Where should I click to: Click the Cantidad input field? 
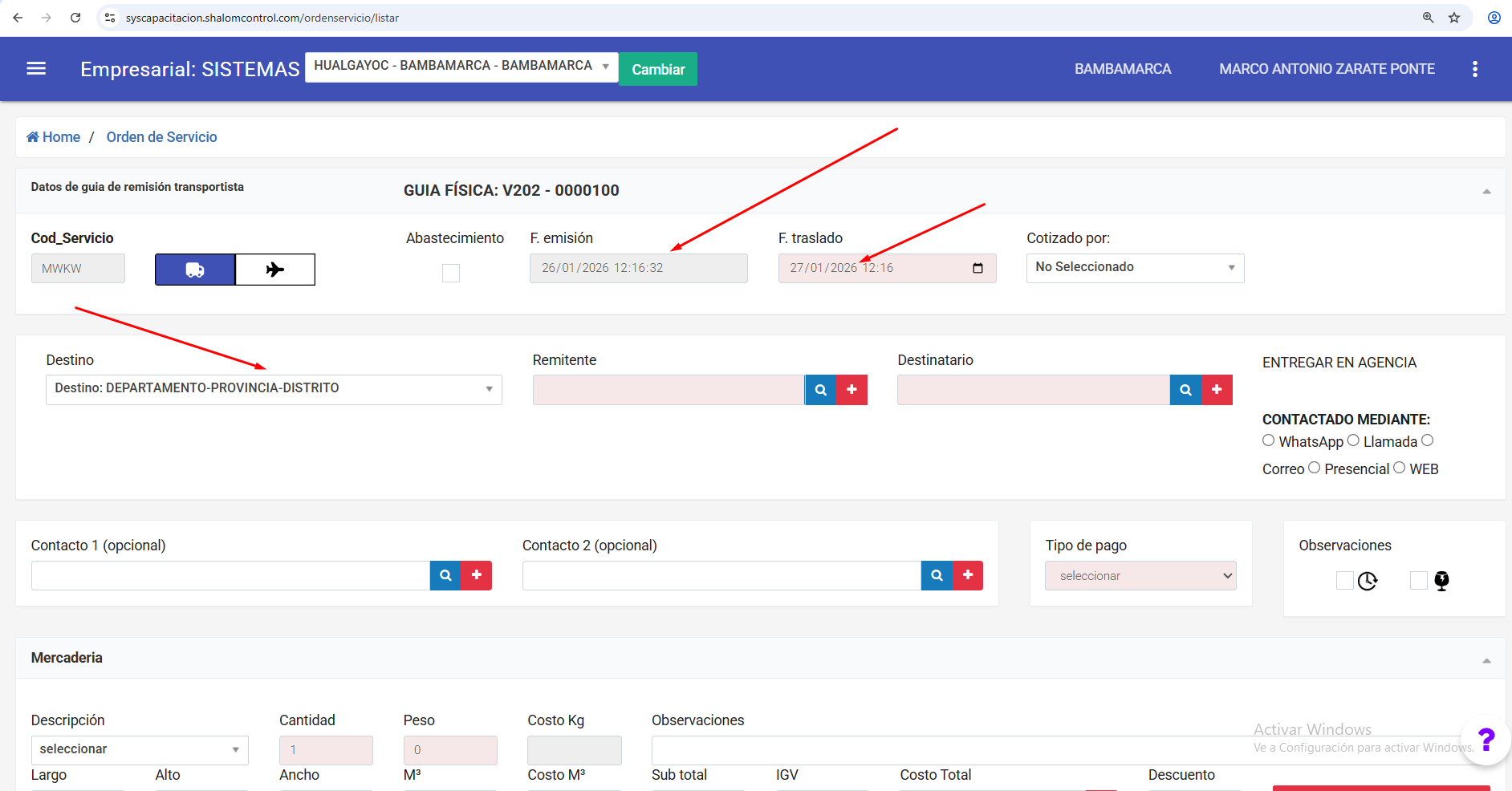(326, 750)
